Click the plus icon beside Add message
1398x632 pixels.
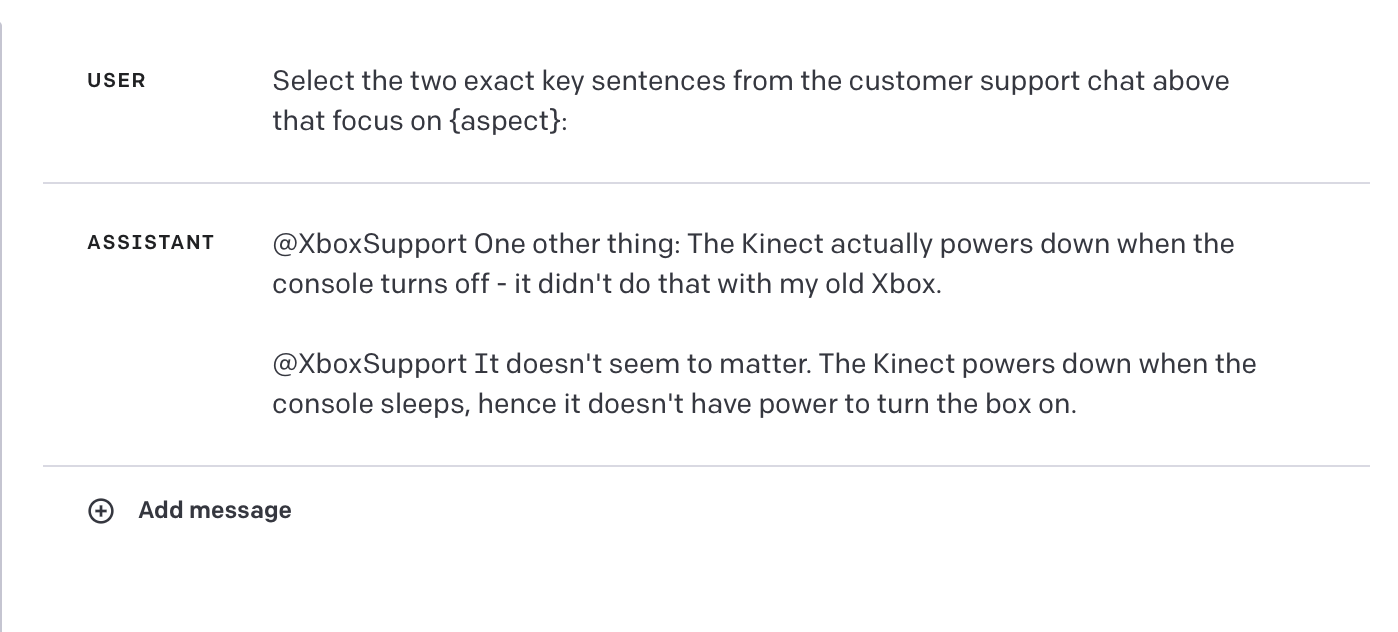point(101,511)
